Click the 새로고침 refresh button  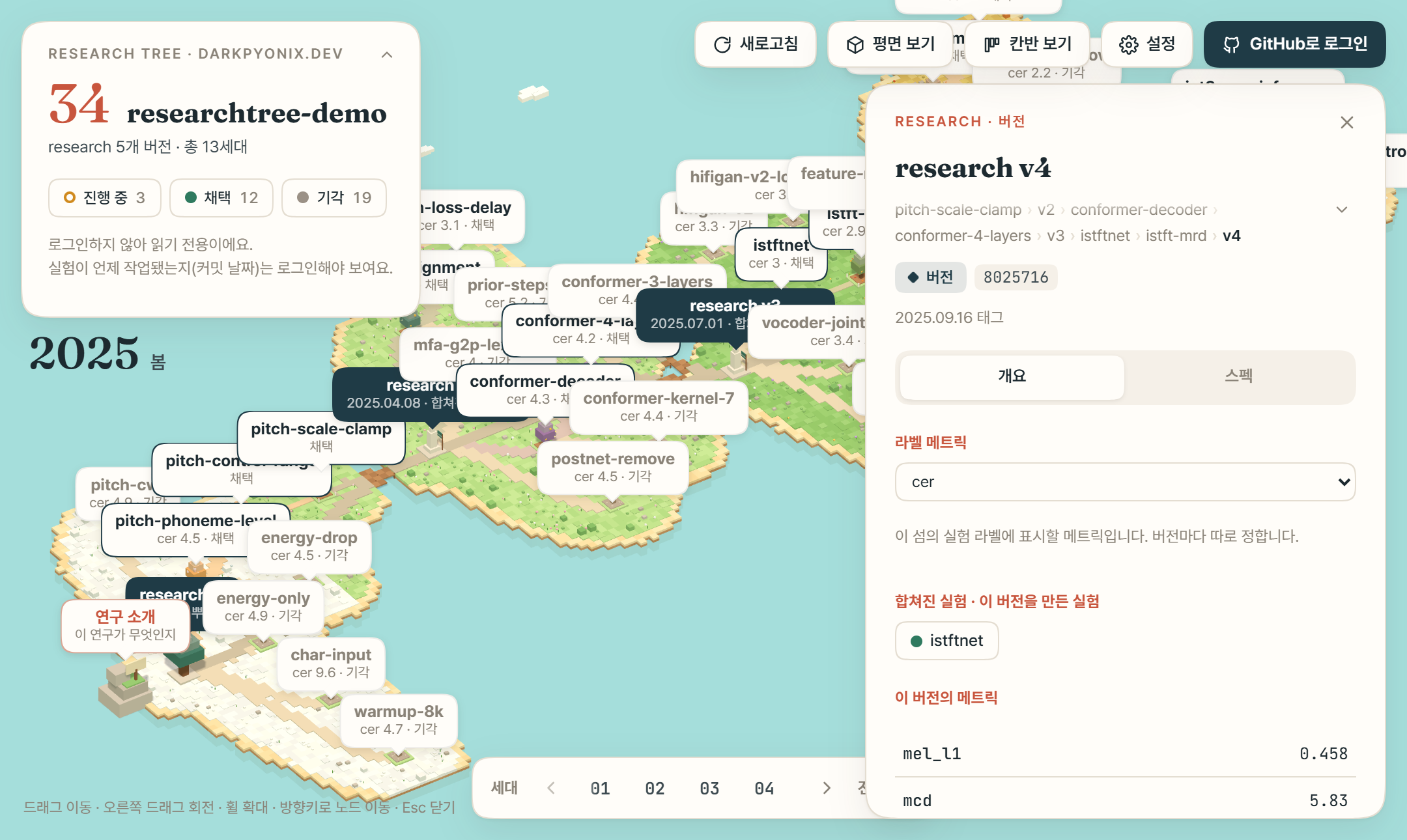coord(756,44)
